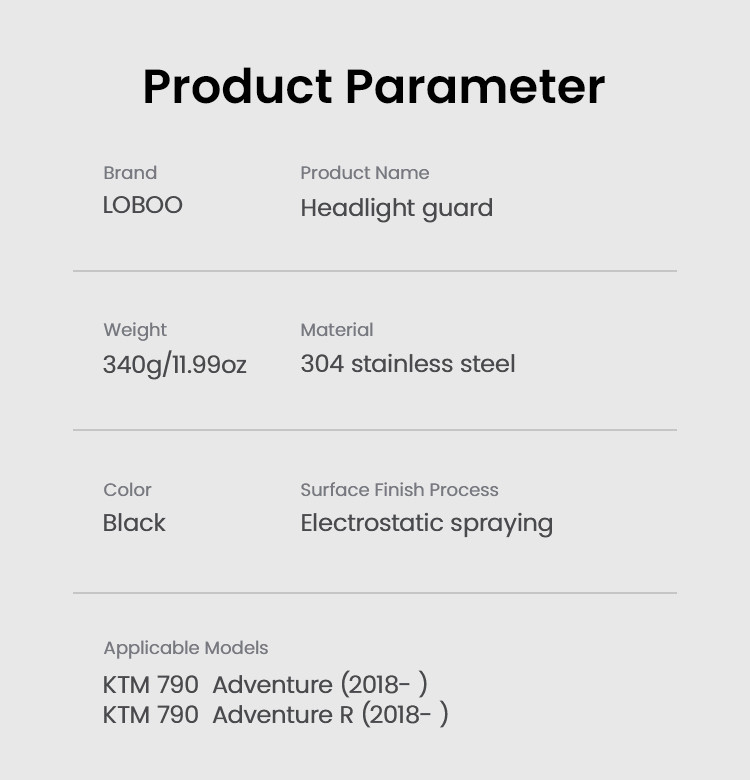This screenshot has width=750, height=780.
Task: Select the 'Headlight guard' text
Action: point(397,208)
